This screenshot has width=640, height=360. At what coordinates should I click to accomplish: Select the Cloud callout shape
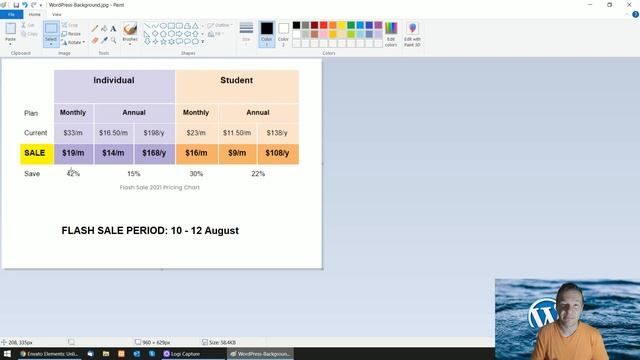195,42
